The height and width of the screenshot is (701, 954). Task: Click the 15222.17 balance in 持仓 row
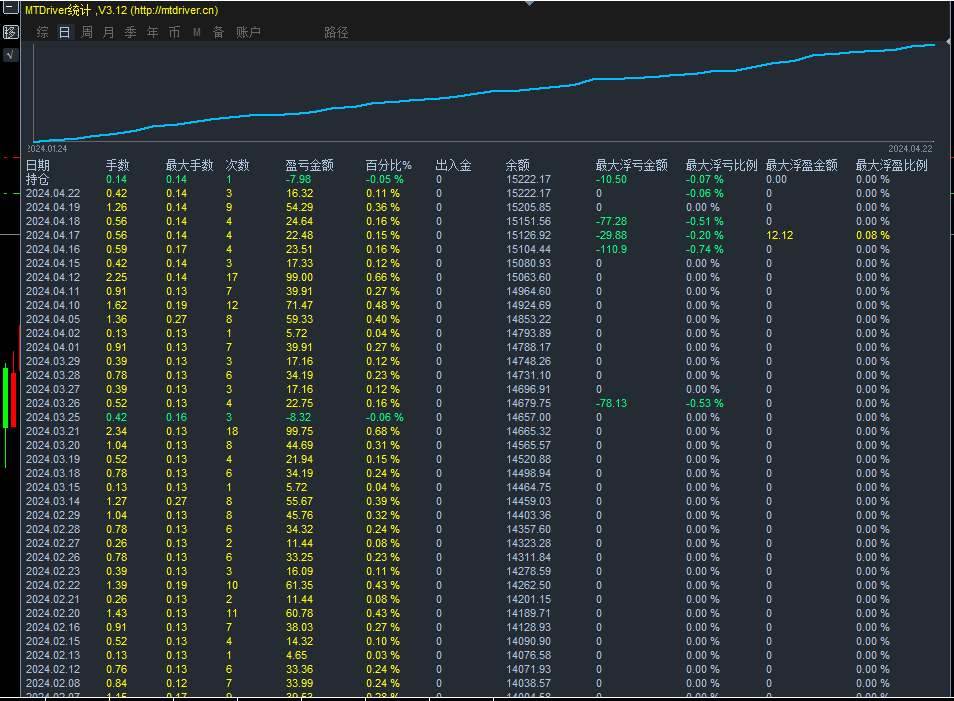[x=528, y=180]
